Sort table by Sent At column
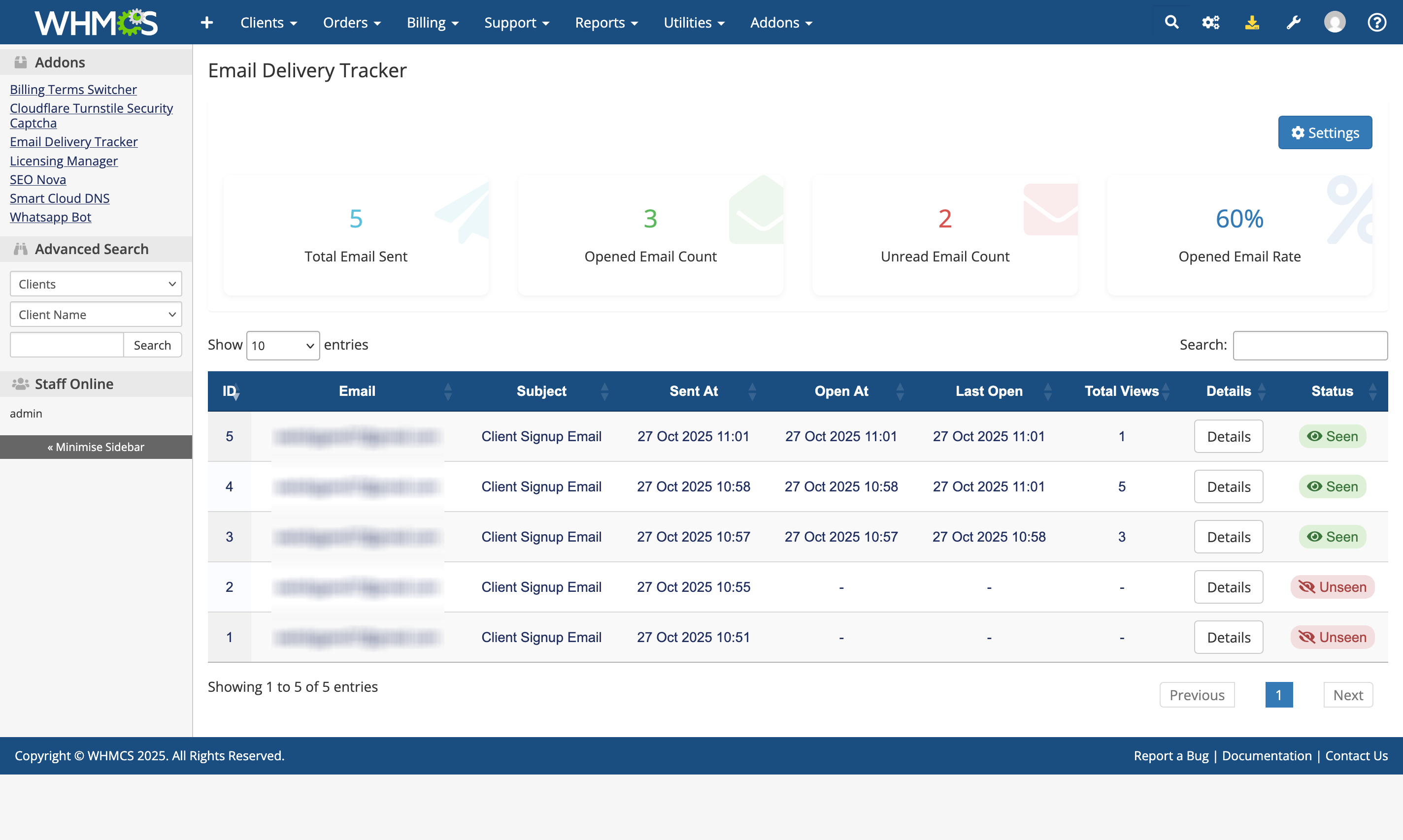The width and height of the screenshot is (1403, 840). point(694,391)
